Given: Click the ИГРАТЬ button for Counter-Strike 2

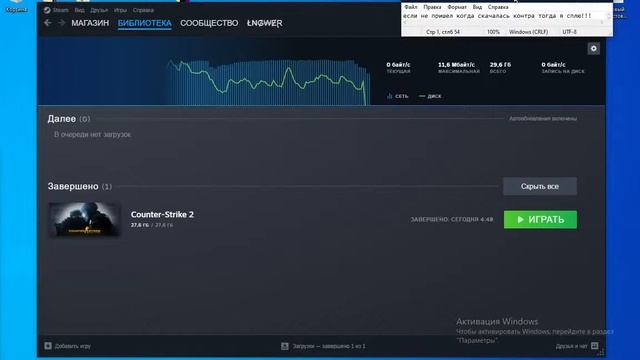Looking at the screenshot, I should (540, 220).
